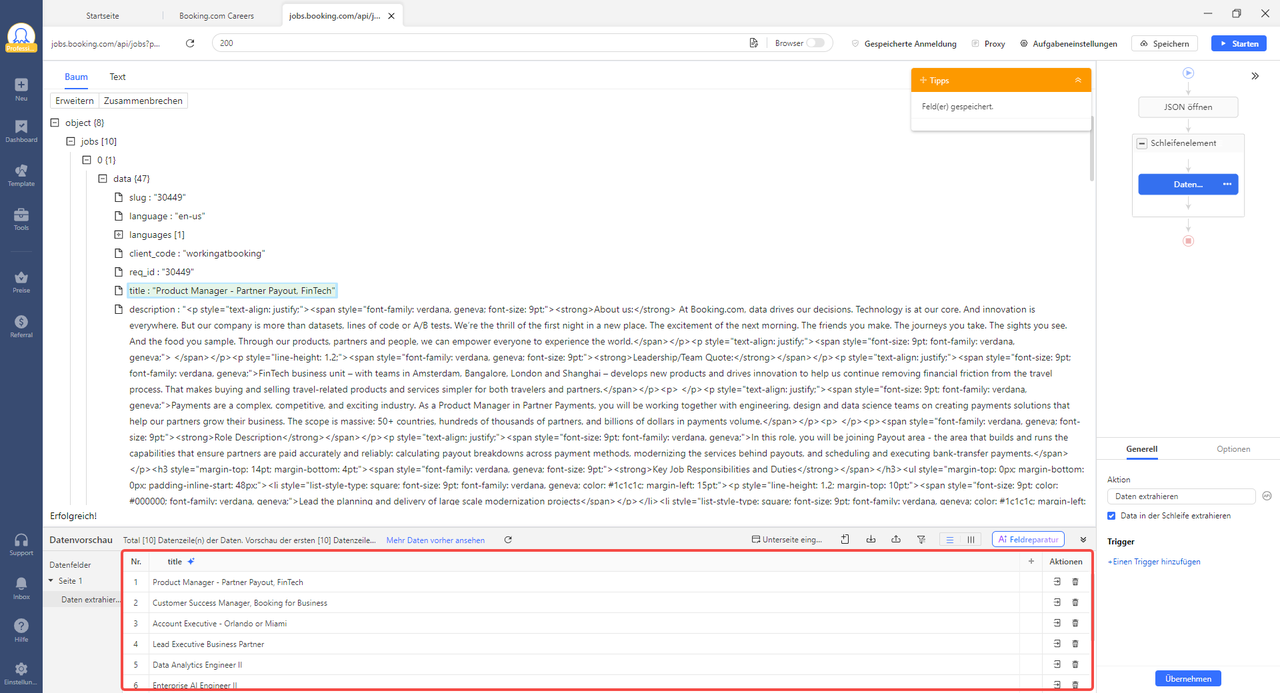Toggle the Browser switch
Viewport: 1280px width, 693px height.
817,43
